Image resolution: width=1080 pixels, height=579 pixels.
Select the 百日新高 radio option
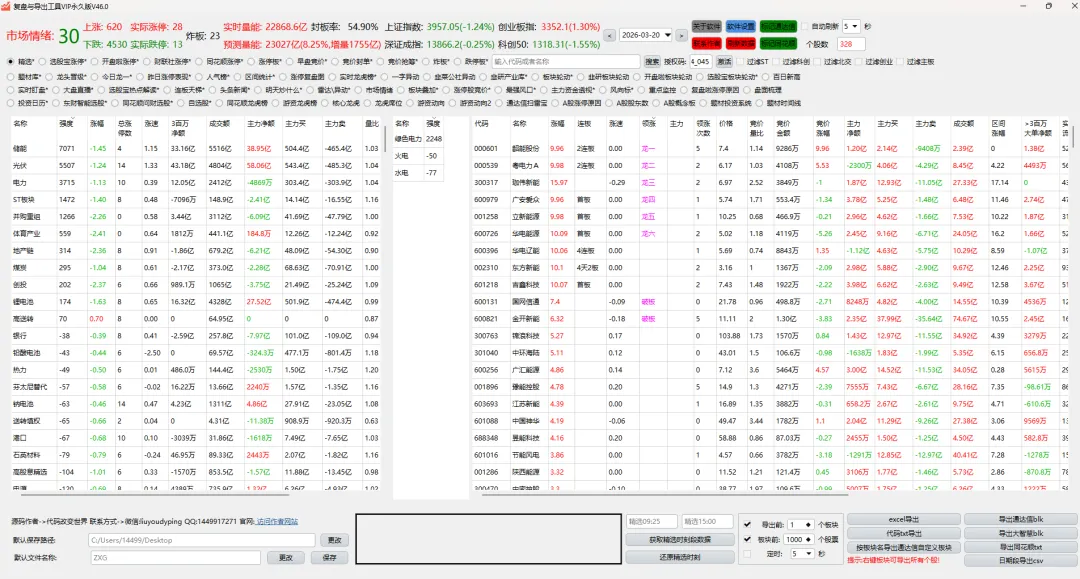pos(765,77)
